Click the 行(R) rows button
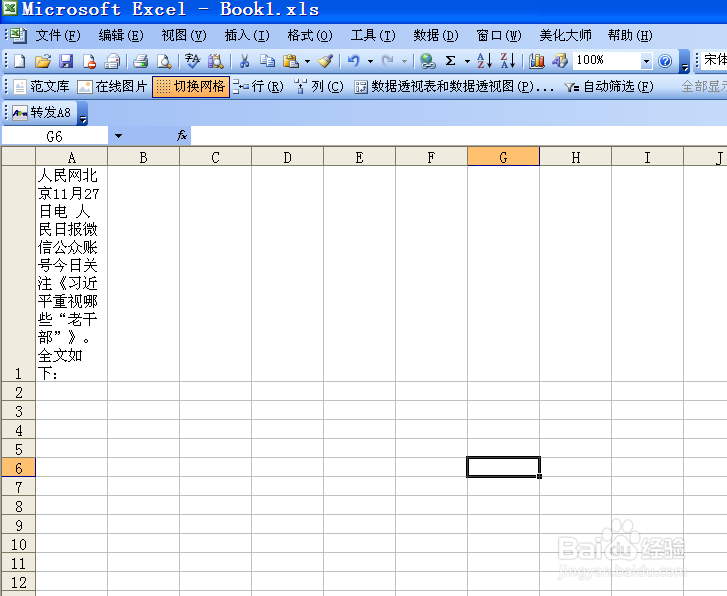Viewport: 727px width, 596px height. [258, 86]
